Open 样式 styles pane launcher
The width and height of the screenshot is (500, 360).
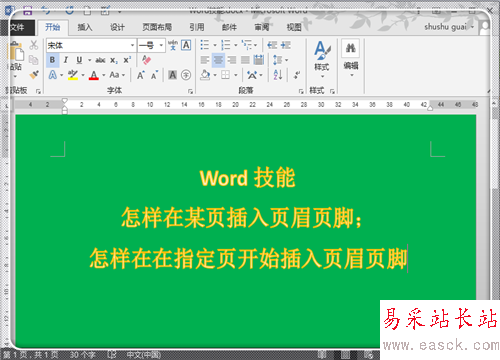point(332,91)
